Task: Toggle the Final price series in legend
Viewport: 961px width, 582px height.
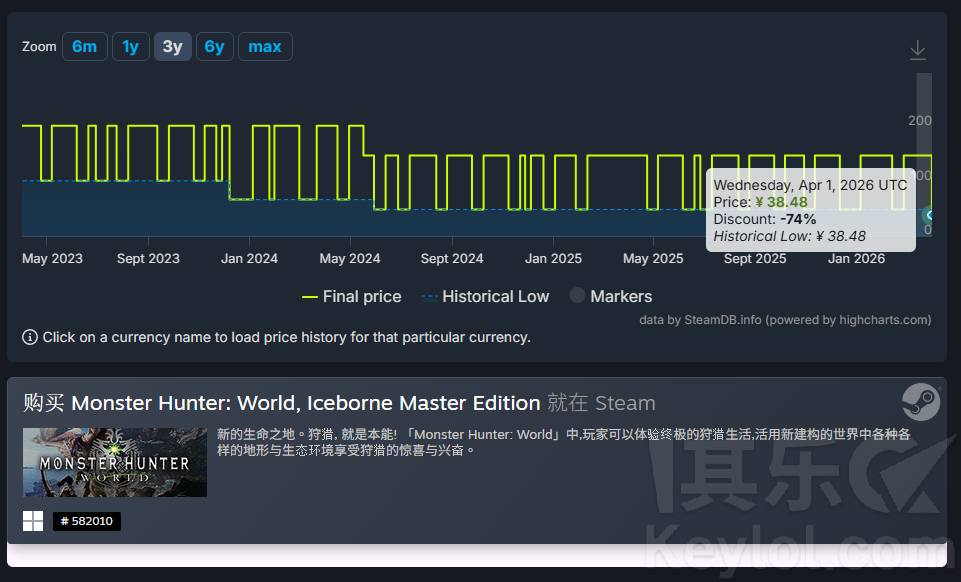Action: tap(351, 297)
